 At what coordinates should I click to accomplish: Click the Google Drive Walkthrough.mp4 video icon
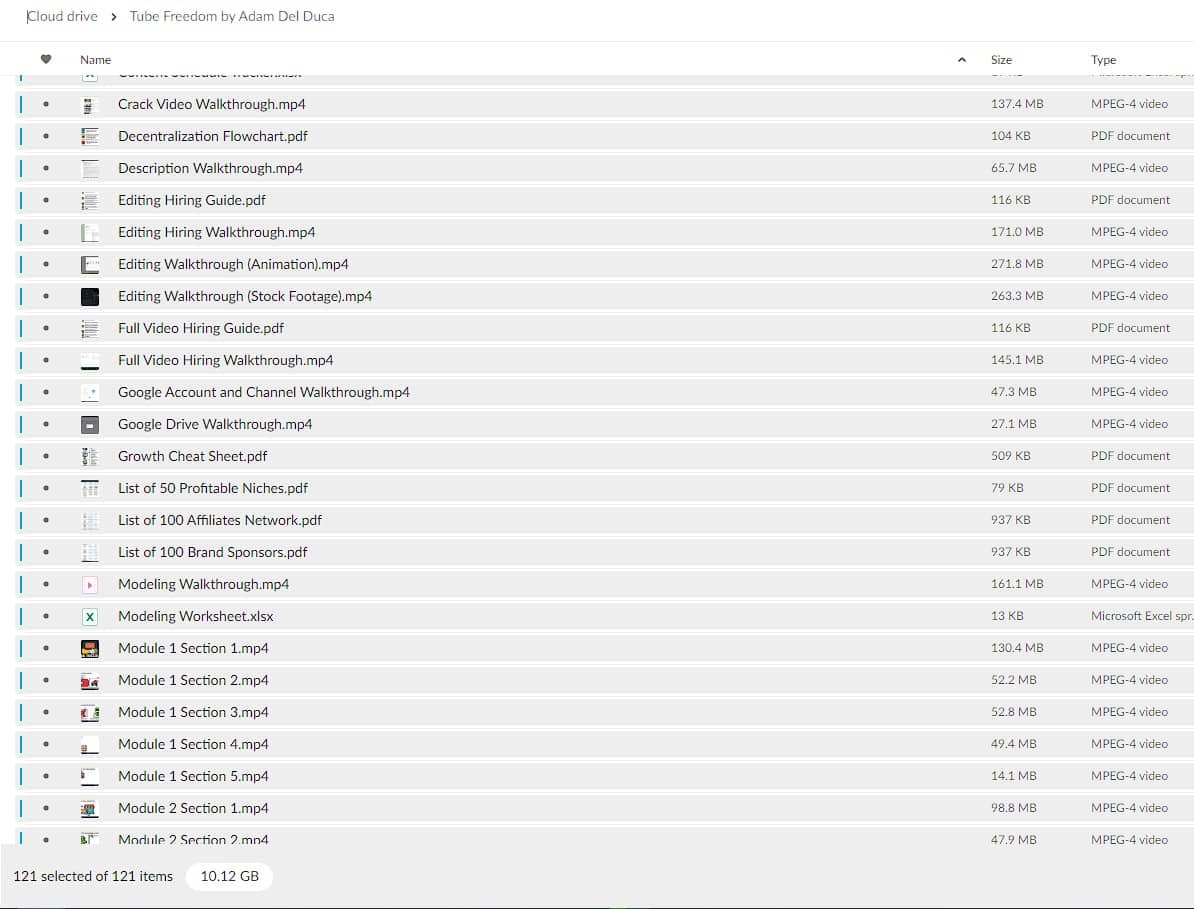coord(90,424)
